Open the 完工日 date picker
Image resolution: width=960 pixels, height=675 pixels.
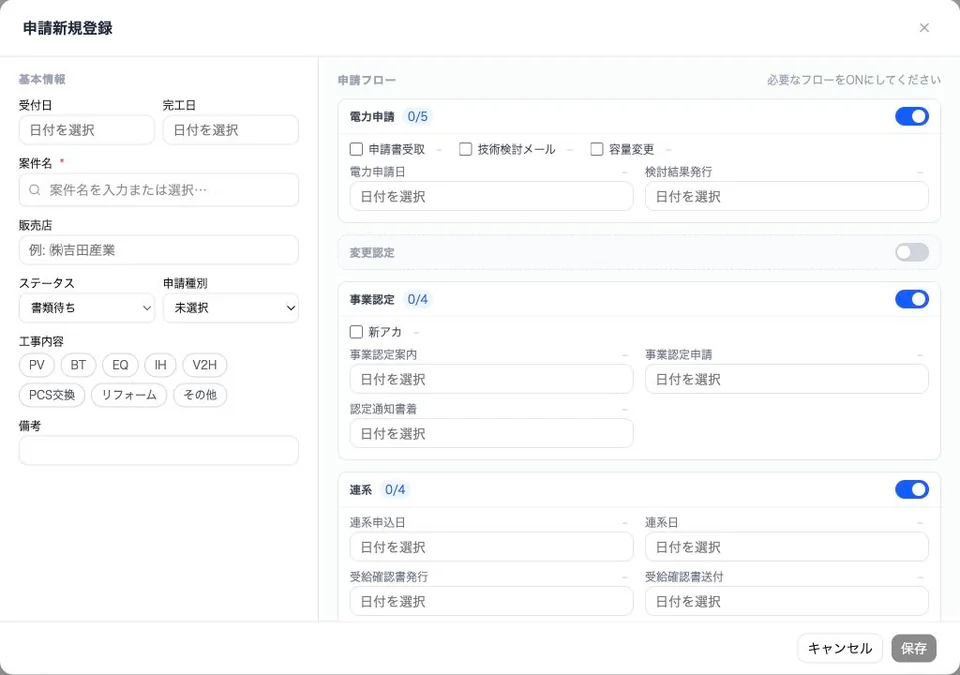click(231, 130)
